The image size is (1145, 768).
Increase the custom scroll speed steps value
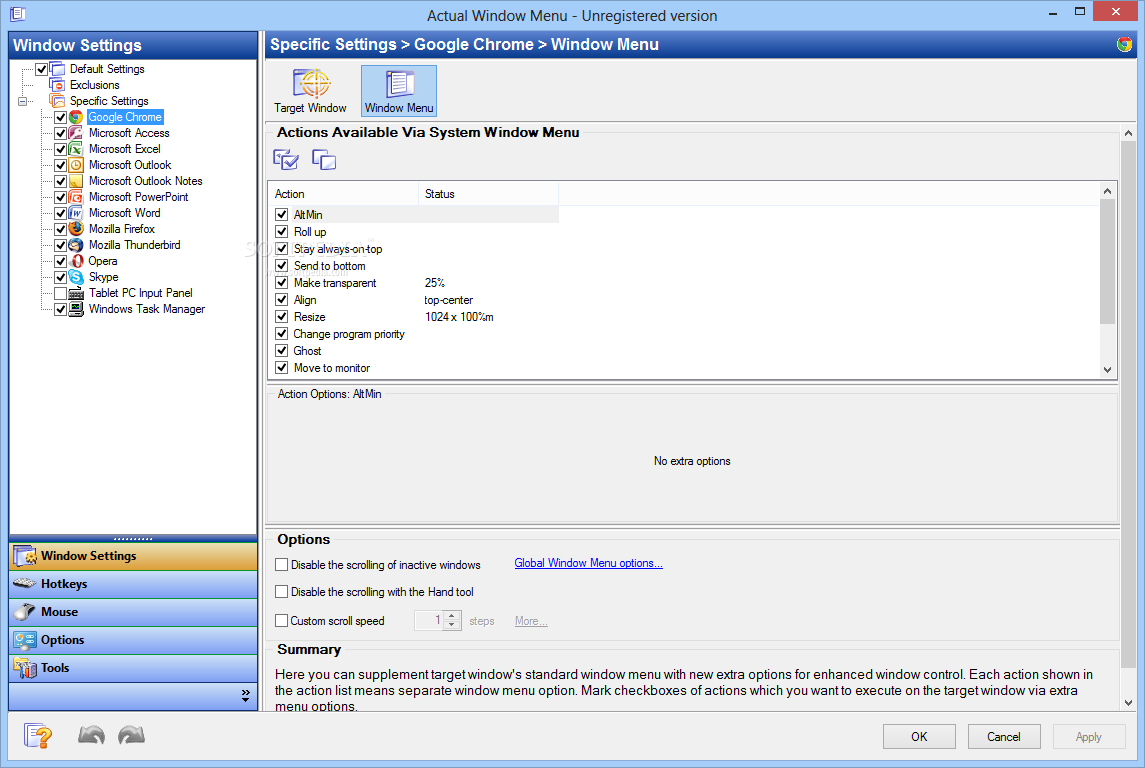click(x=452, y=616)
